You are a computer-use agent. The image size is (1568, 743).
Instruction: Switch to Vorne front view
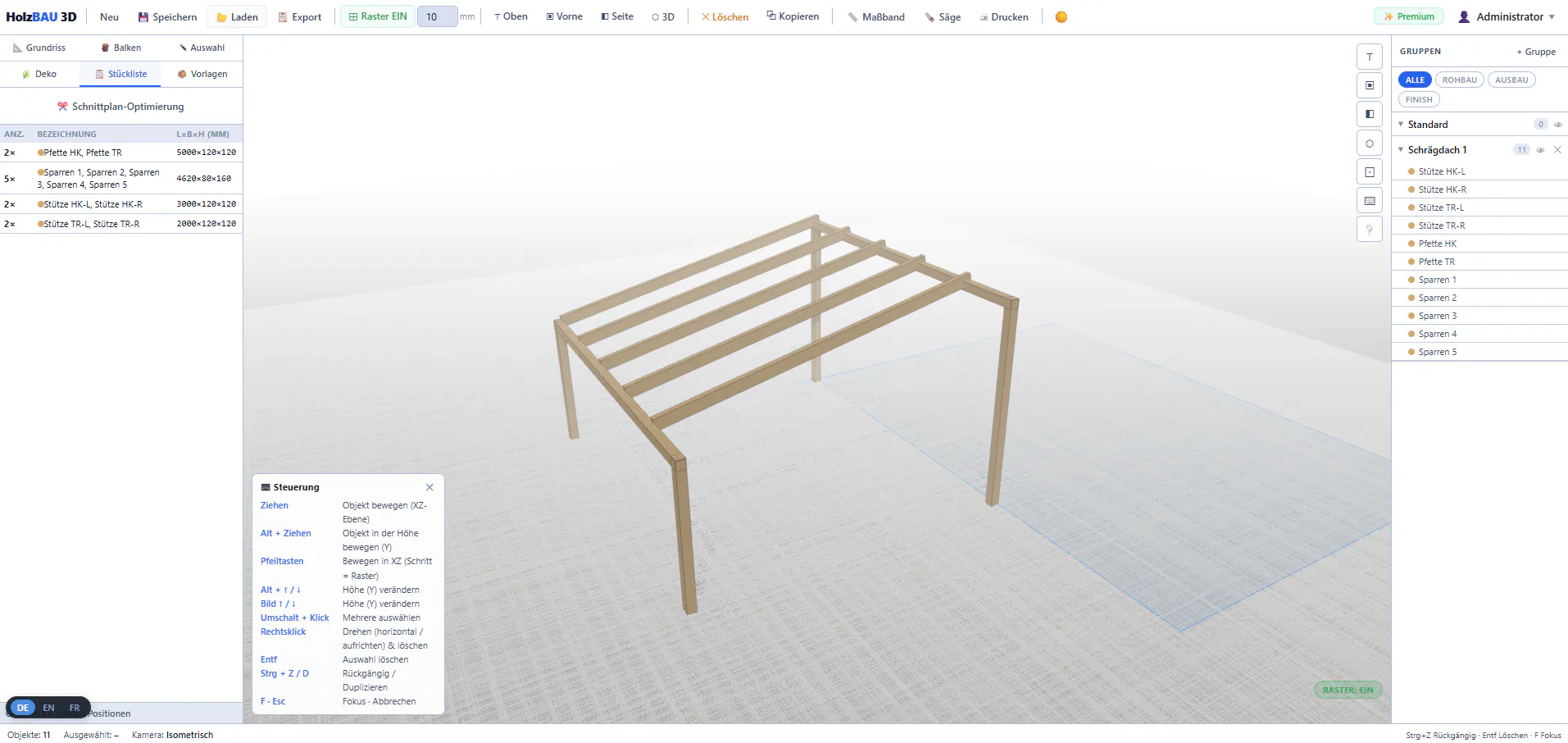(x=565, y=16)
